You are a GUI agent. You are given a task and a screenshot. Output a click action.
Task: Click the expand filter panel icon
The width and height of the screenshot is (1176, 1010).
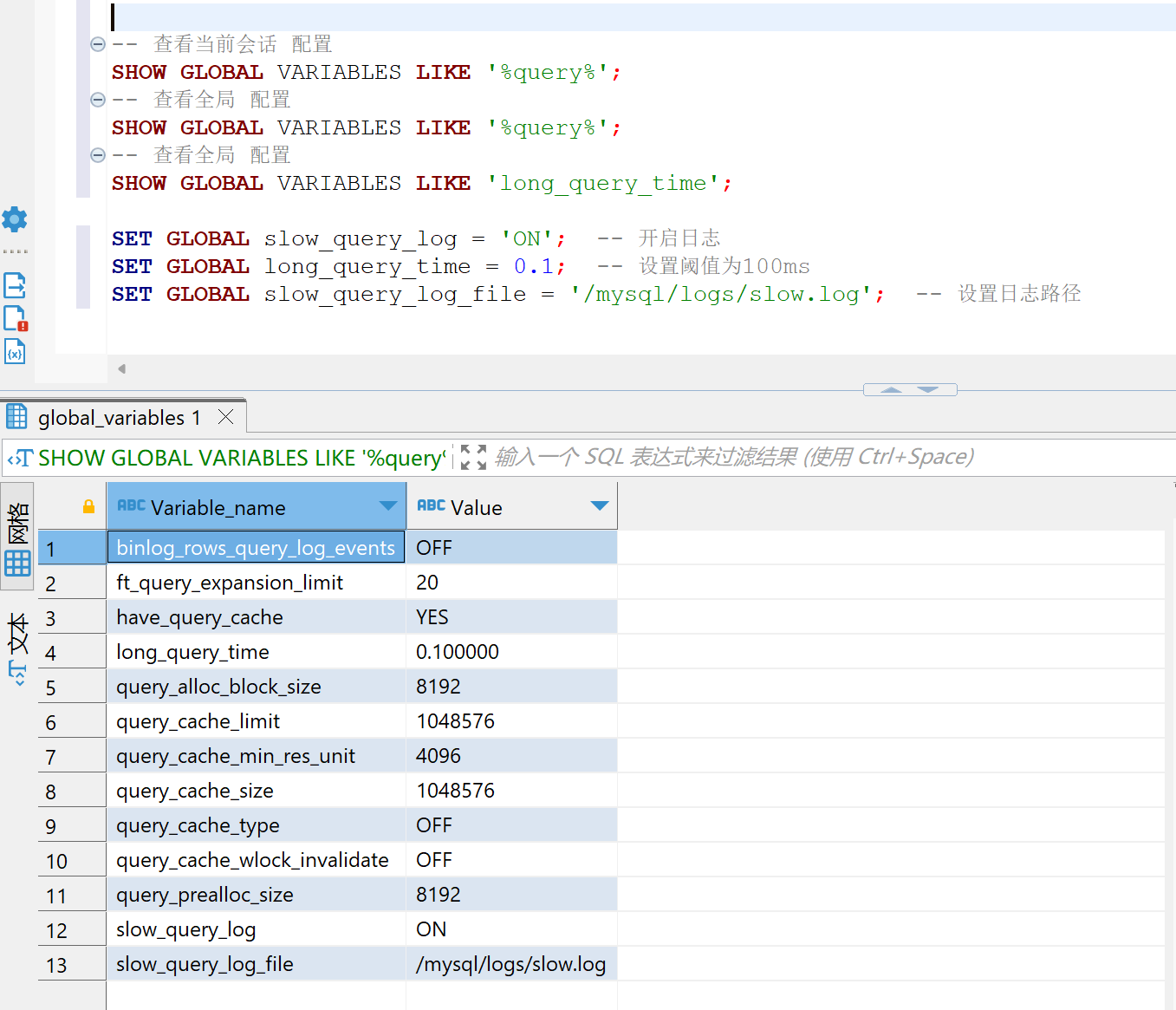[x=473, y=457]
